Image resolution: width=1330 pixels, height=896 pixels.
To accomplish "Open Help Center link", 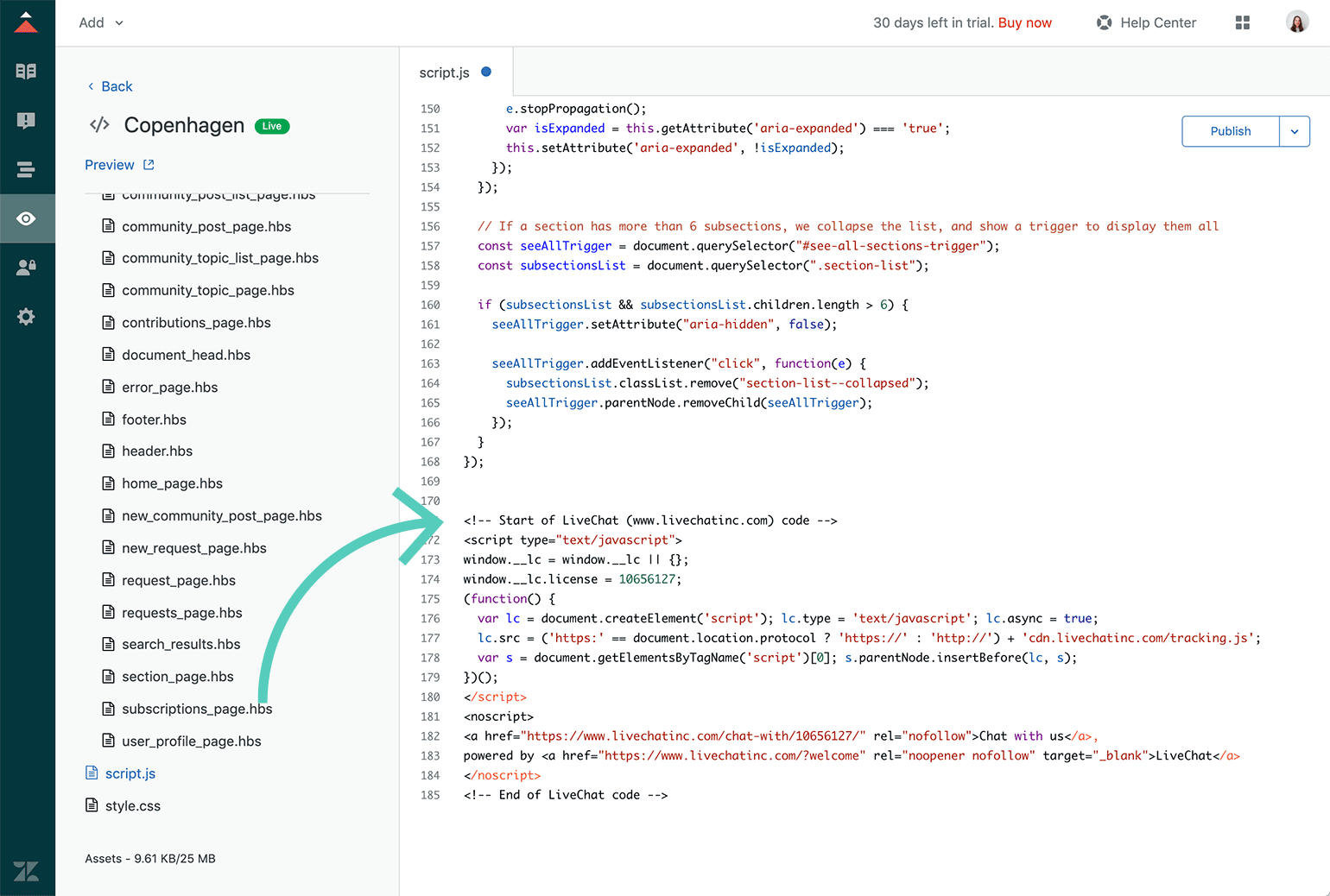I will click(1158, 22).
